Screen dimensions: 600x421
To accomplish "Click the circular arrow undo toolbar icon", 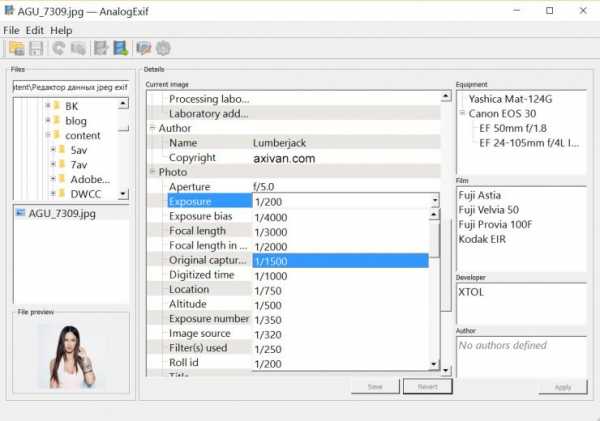I will click(59, 48).
